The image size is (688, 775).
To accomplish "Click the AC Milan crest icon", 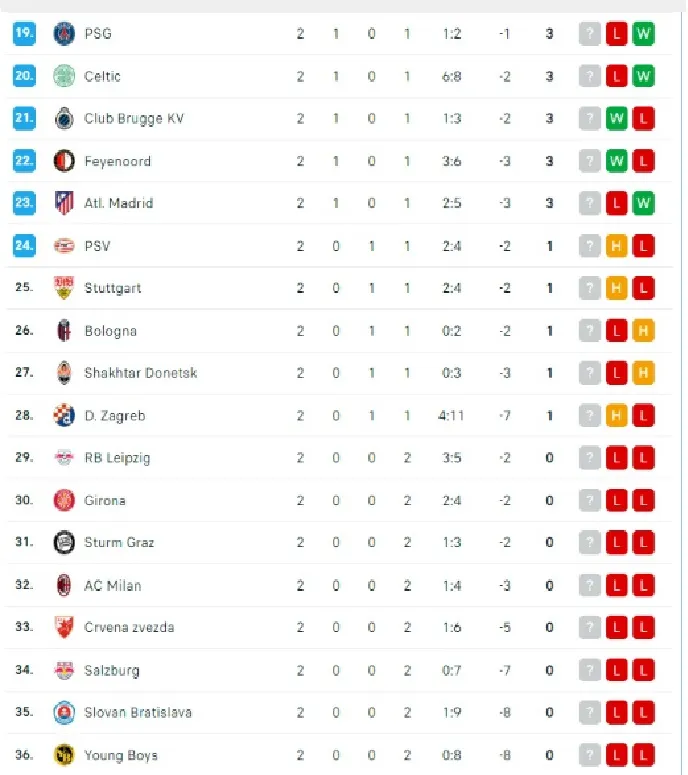I will pos(64,585).
